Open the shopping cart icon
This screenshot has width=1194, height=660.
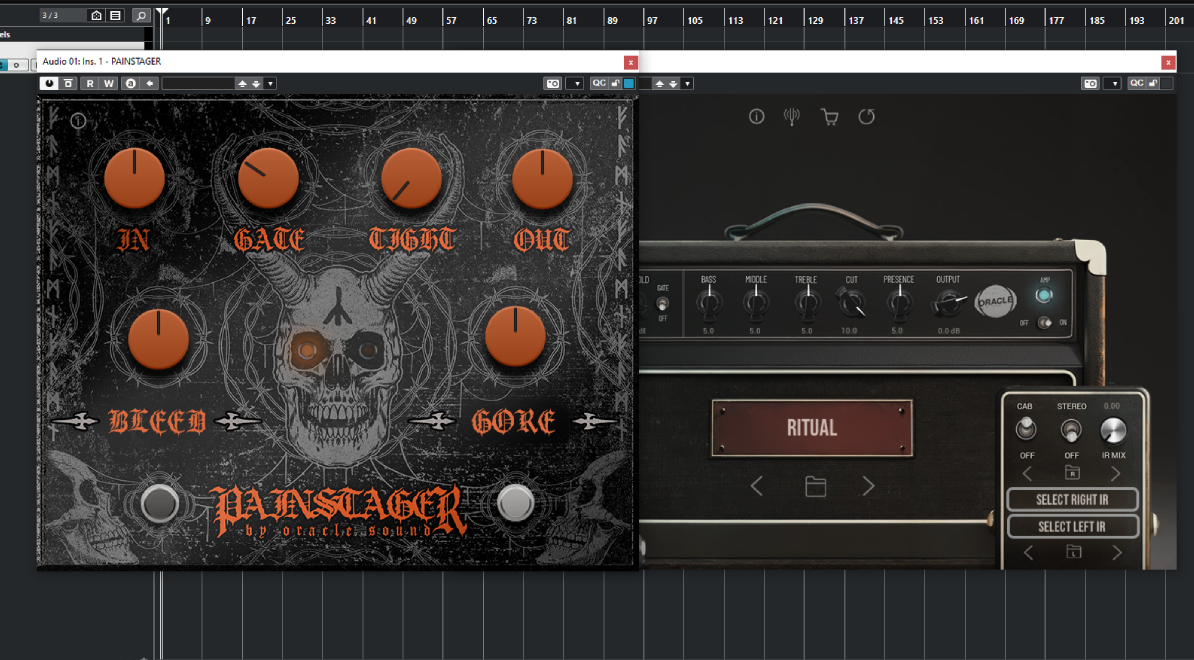point(829,117)
